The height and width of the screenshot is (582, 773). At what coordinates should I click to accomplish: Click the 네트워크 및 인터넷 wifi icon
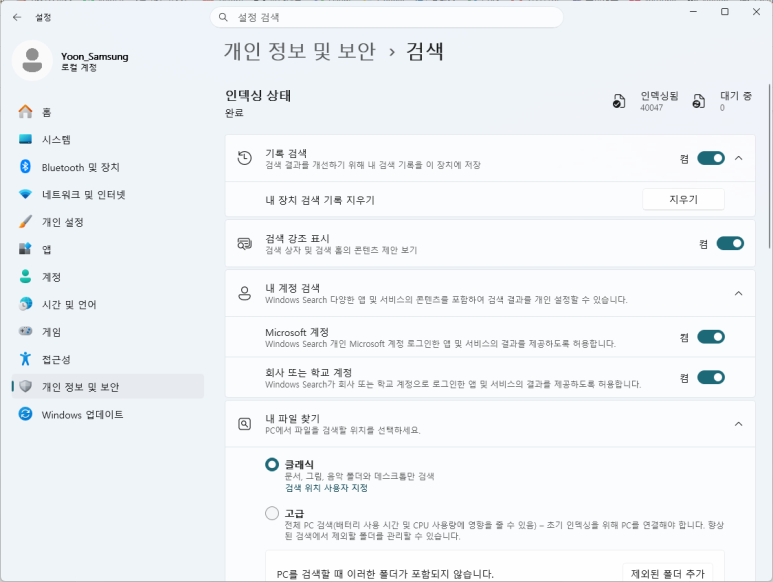[25, 194]
